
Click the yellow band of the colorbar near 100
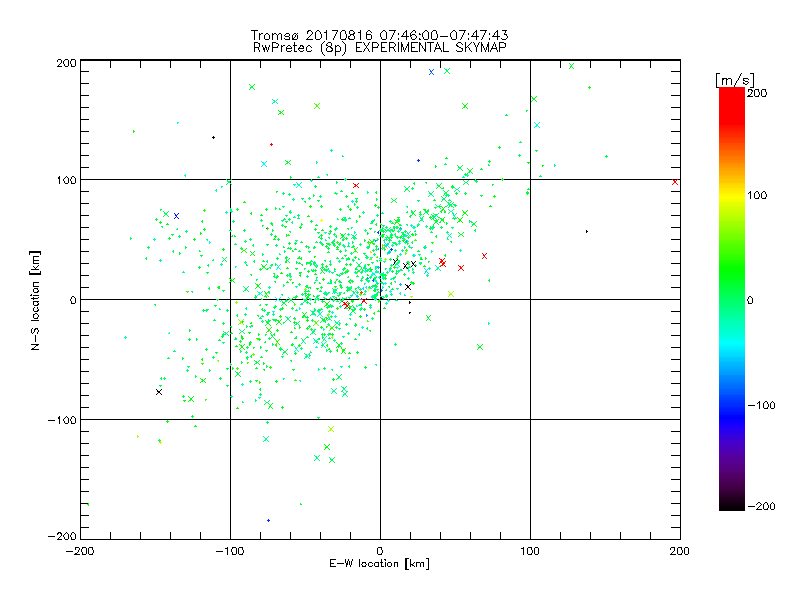[x=732, y=195]
